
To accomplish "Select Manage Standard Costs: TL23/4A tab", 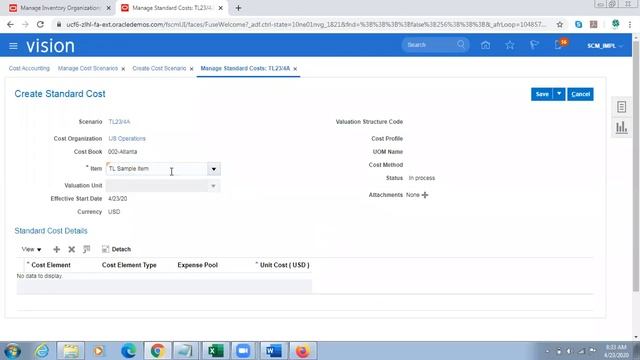I will pyautogui.click(x=245, y=69).
